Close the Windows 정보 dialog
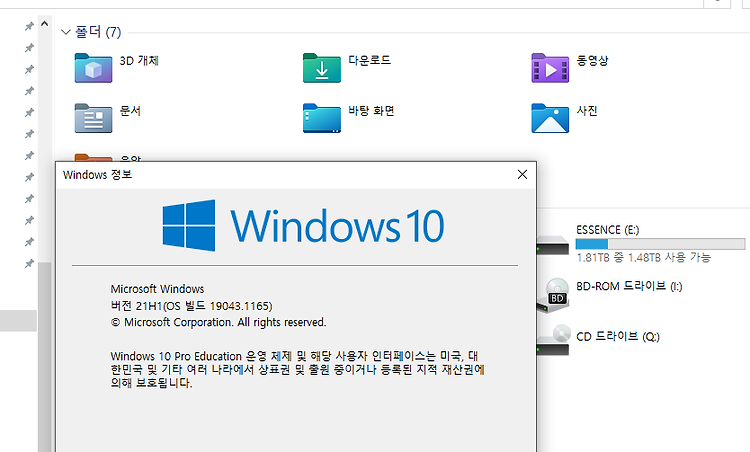 (x=522, y=175)
